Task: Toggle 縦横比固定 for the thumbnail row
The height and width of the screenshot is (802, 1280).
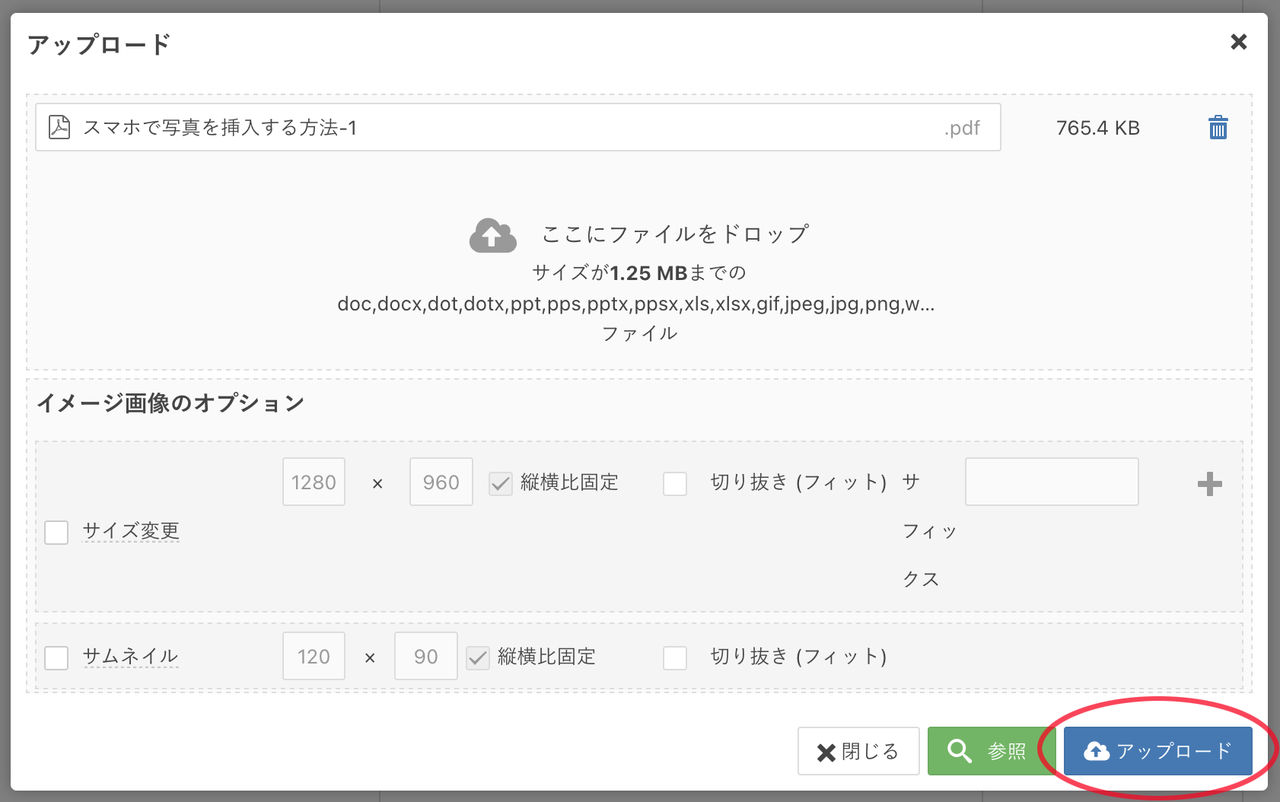Action: [477, 657]
